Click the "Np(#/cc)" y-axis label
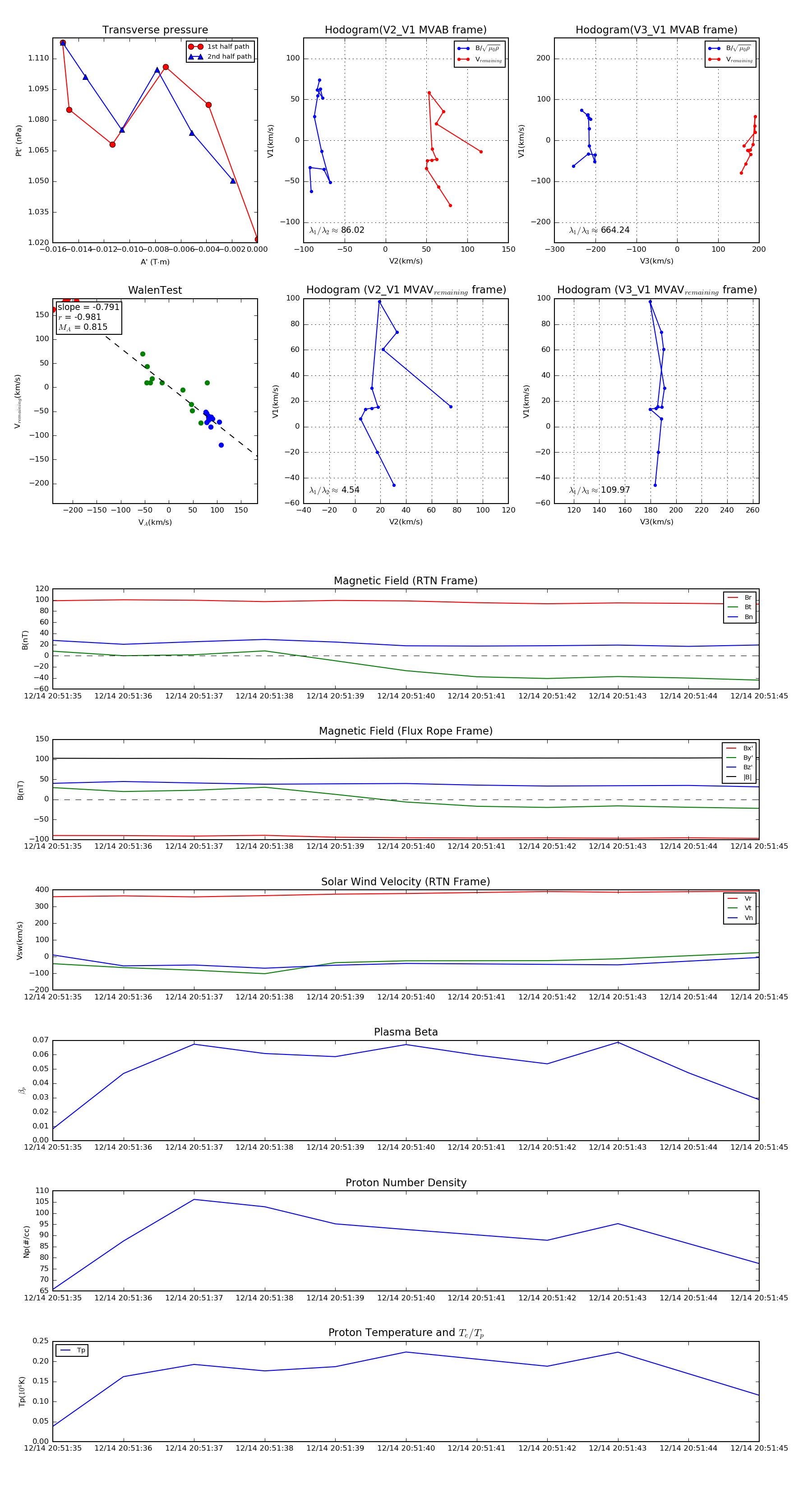 click(x=27, y=1242)
